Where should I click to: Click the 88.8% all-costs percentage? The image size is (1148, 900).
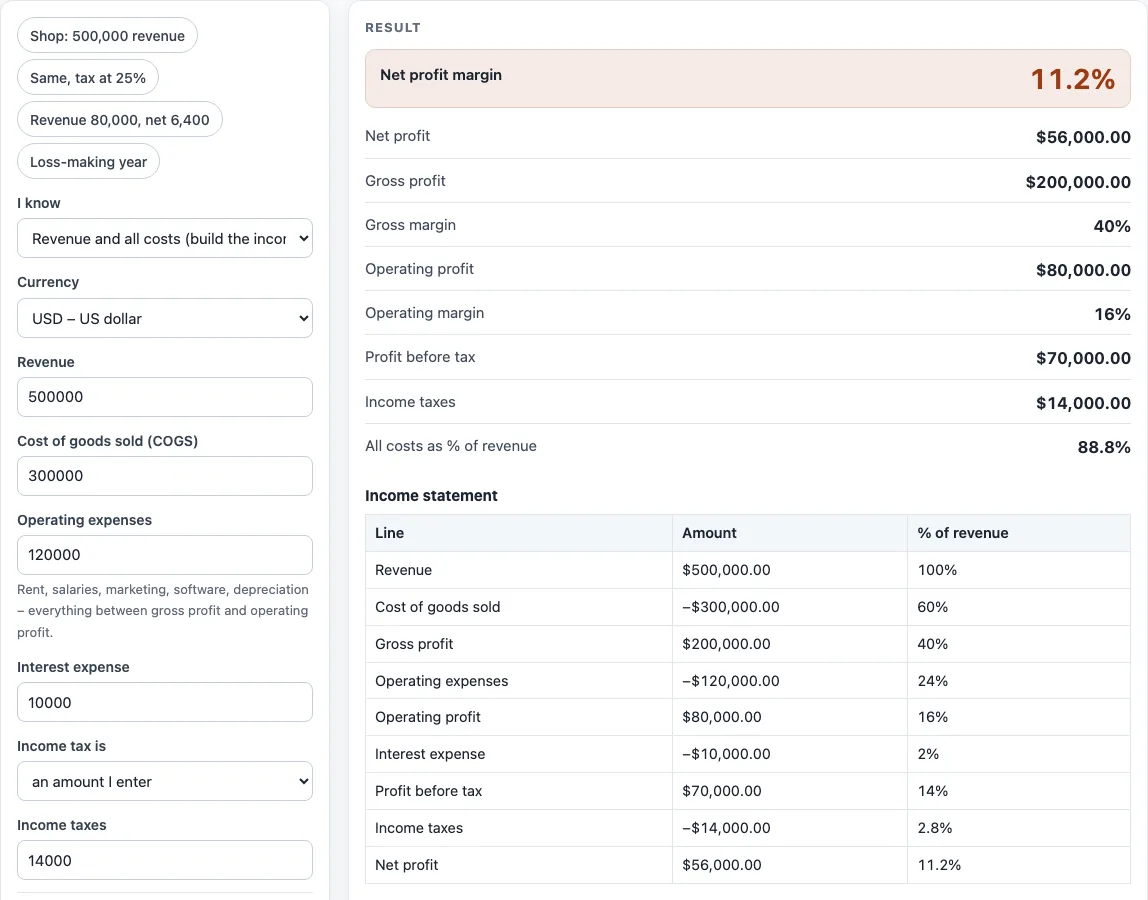click(1104, 447)
